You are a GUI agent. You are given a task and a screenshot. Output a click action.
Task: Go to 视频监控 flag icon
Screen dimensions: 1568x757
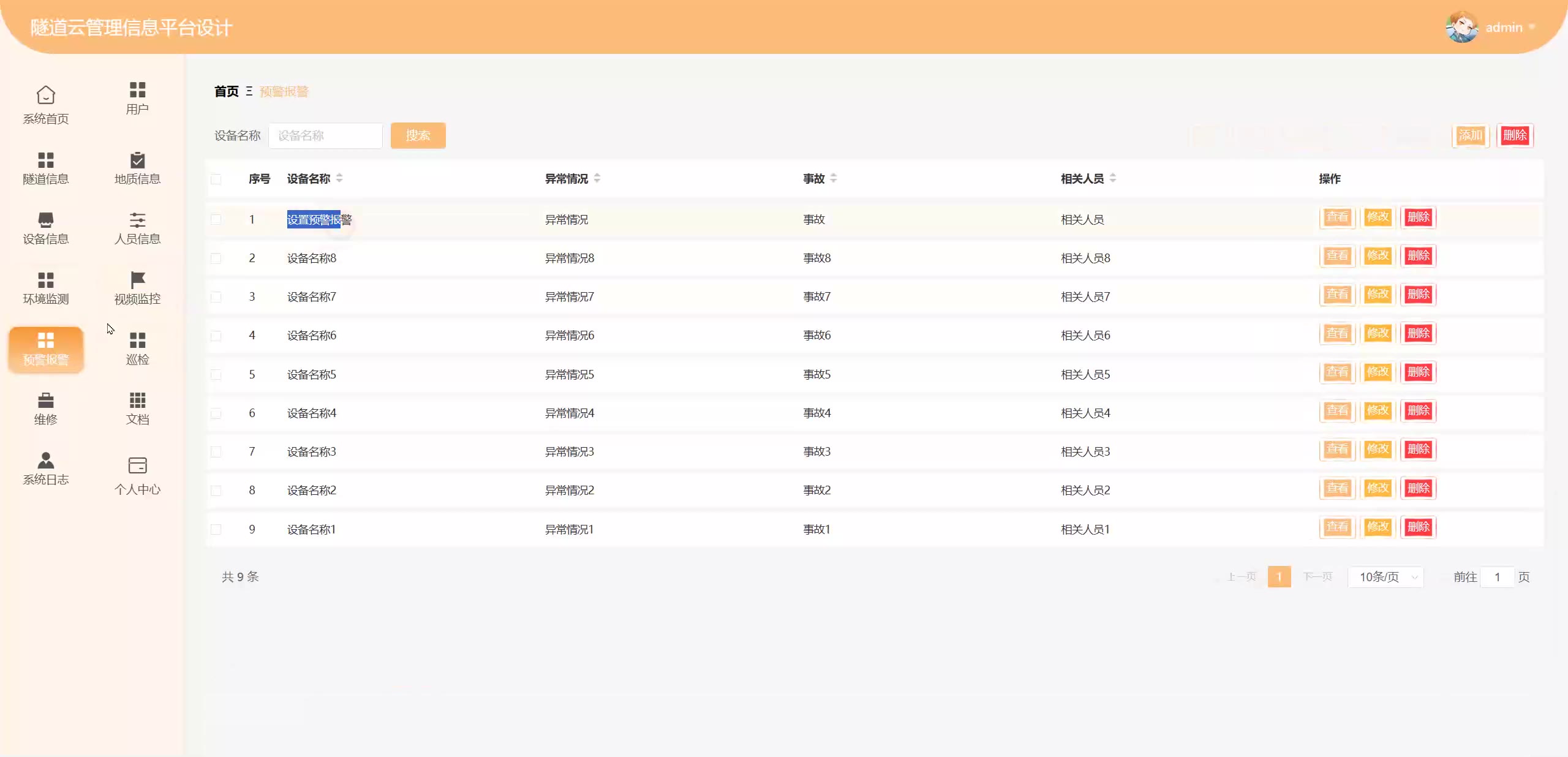click(137, 281)
